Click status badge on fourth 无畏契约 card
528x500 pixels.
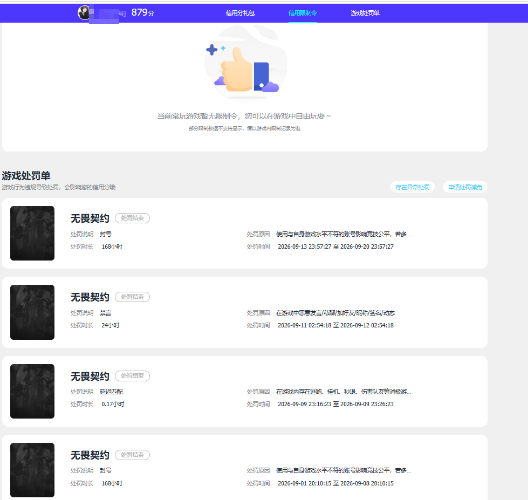132,455
